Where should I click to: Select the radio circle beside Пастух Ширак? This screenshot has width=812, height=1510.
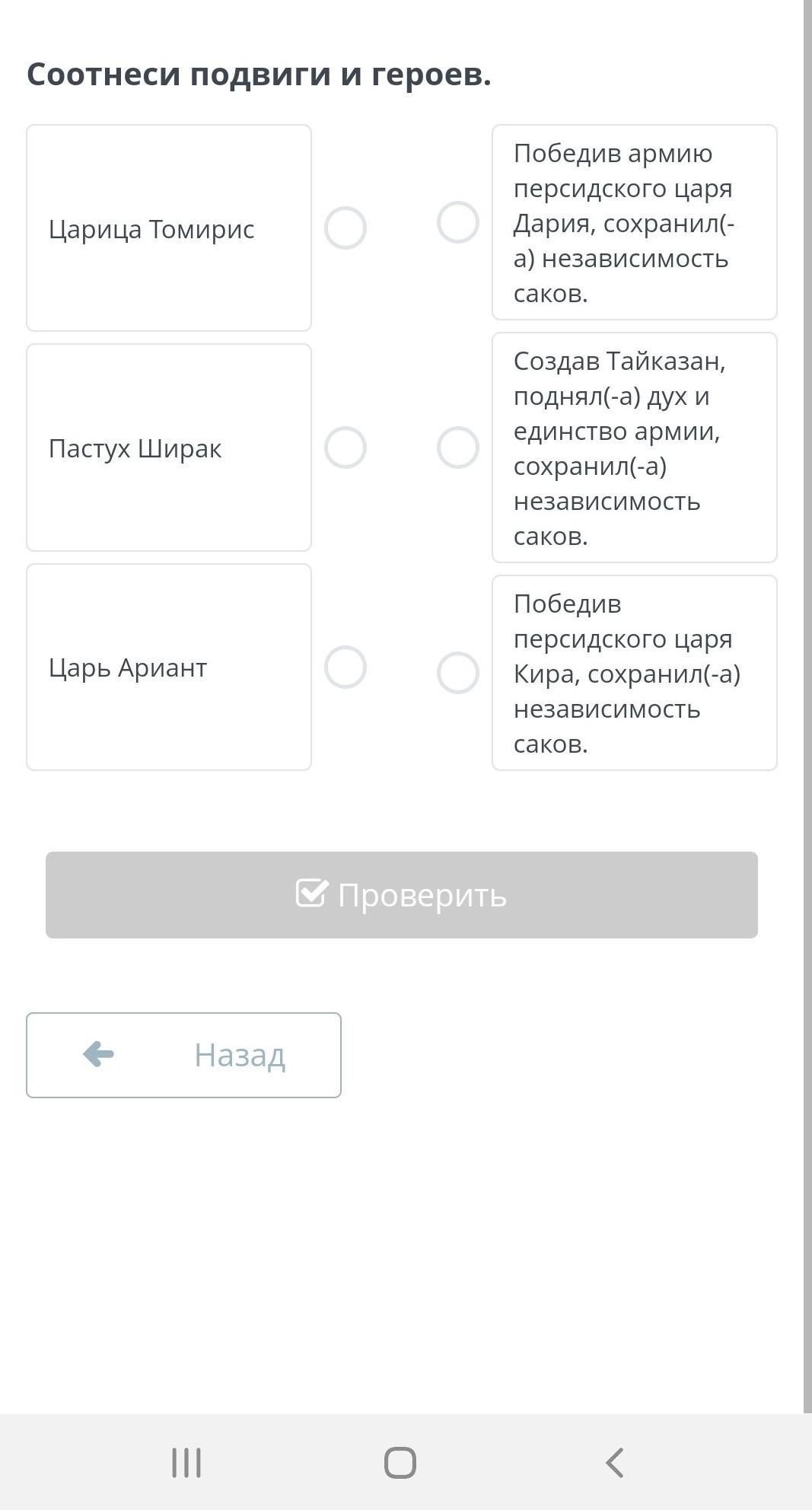[x=345, y=448]
